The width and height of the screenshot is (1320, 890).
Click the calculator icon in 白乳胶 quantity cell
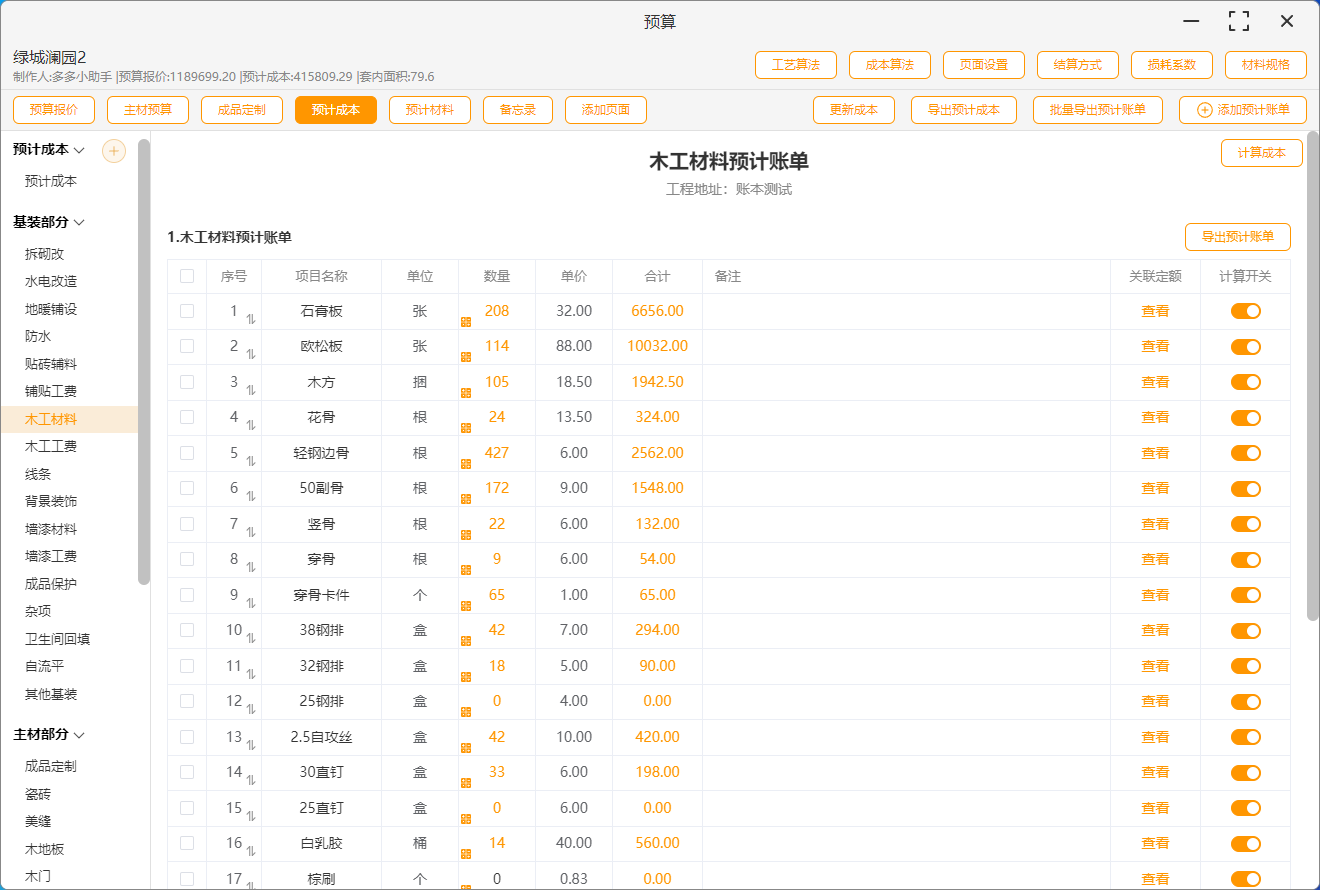click(466, 853)
